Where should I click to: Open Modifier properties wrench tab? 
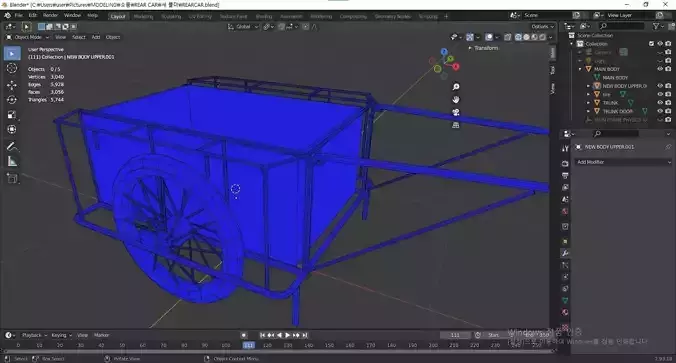point(565,253)
